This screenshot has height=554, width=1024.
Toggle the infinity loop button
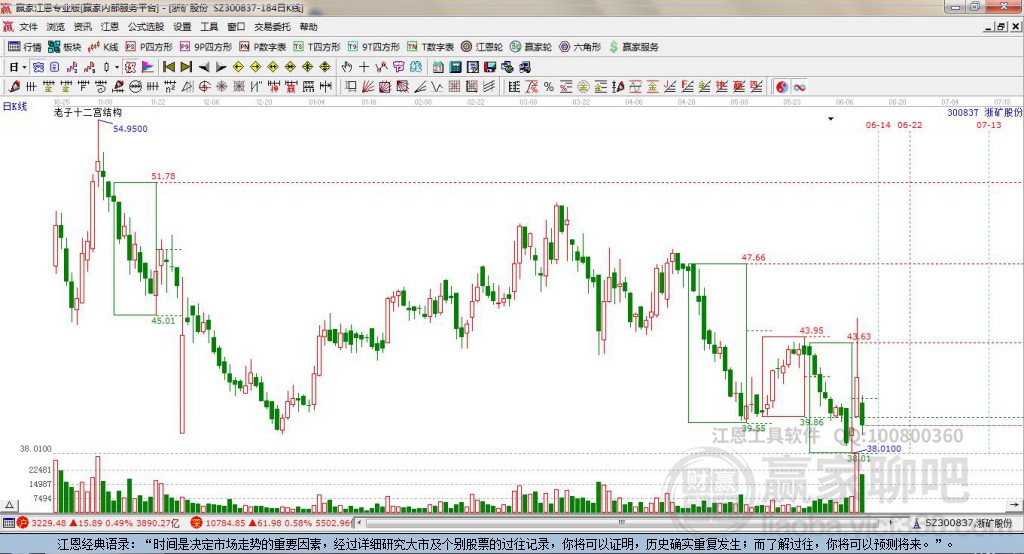(x=800, y=86)
